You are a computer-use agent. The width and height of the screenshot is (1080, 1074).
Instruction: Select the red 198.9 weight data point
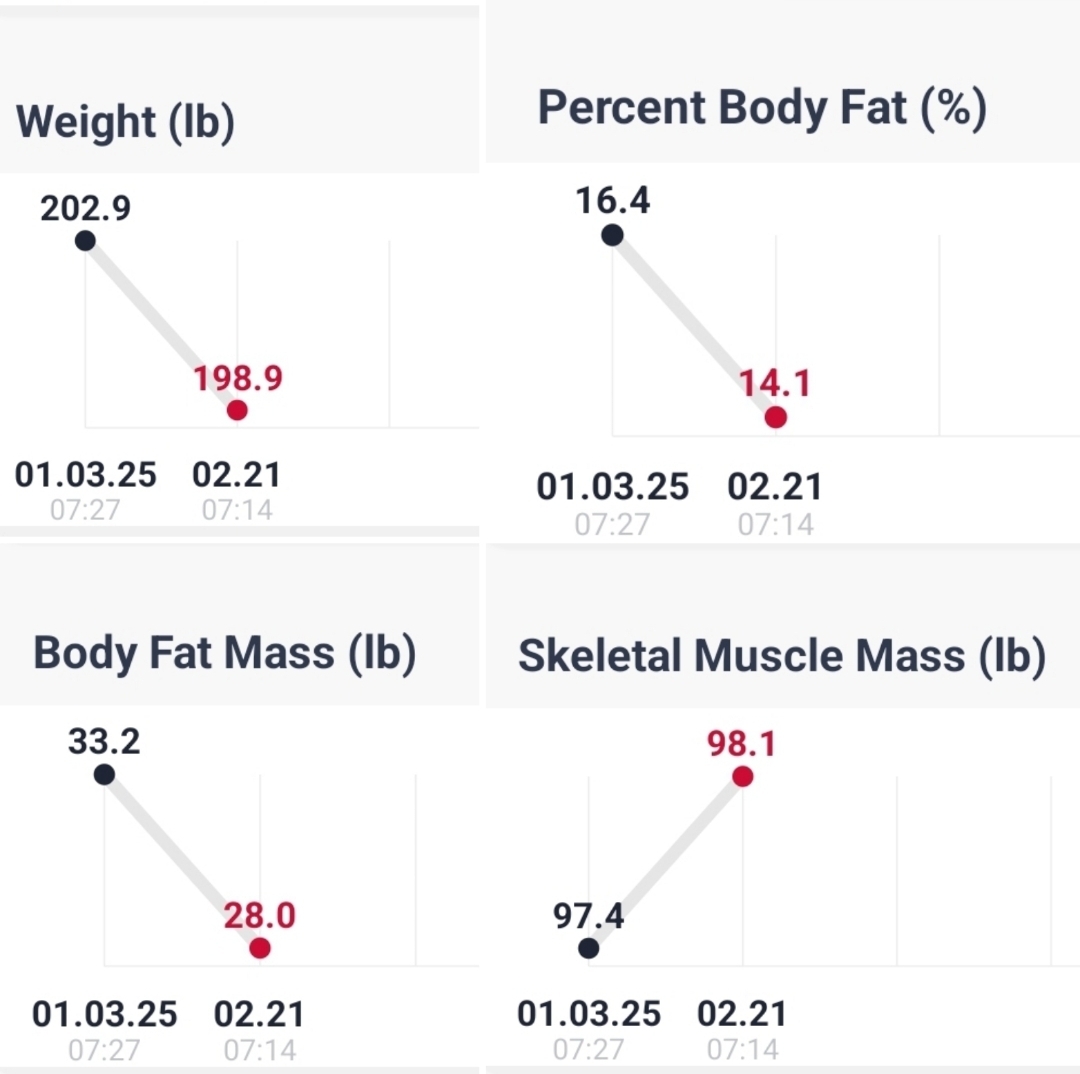coord(237,410)
